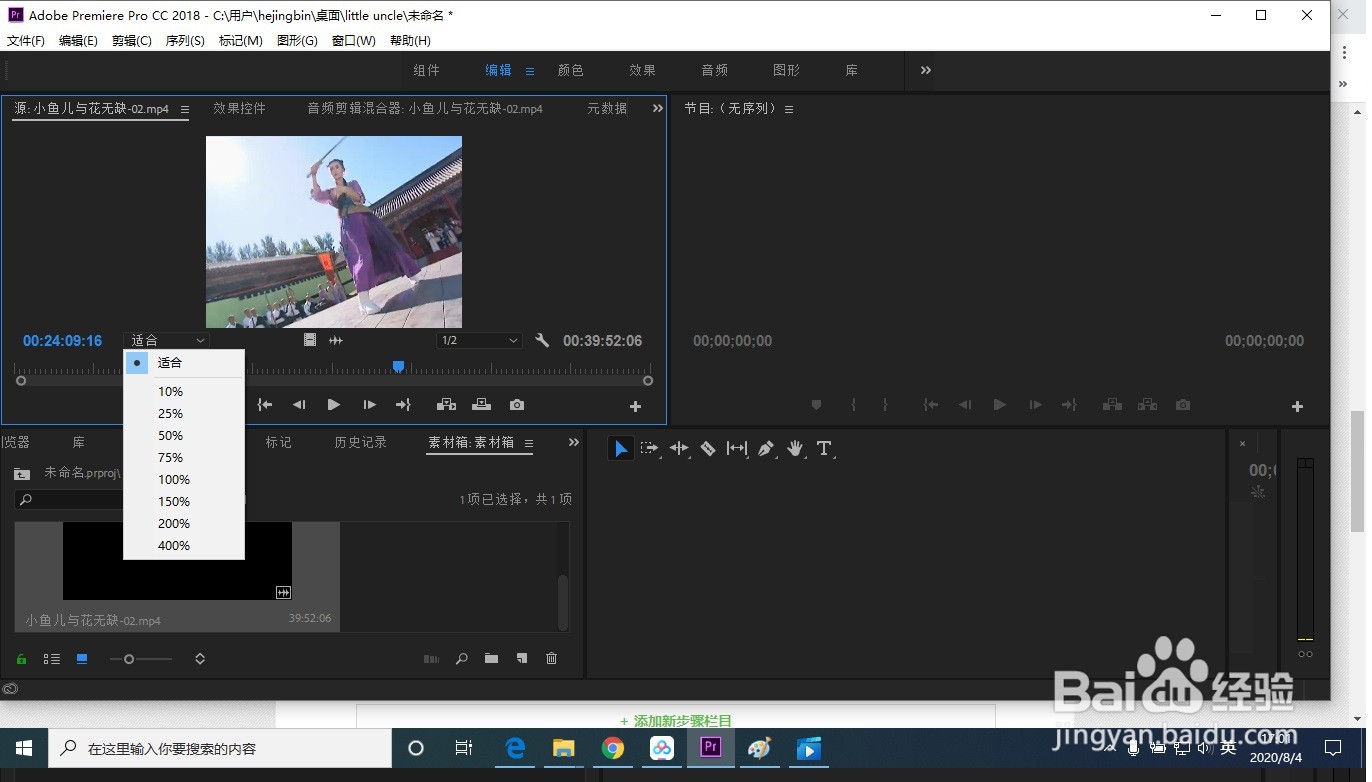The image size is (1372, 782).
Task: Click Drag Audio Only waveform icon
Action: [336, 341]
